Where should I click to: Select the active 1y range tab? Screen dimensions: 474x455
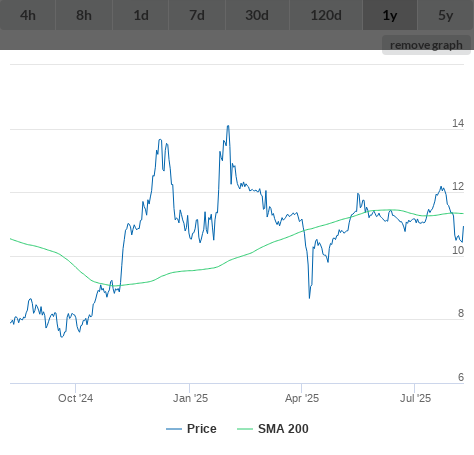pos(390,15)
